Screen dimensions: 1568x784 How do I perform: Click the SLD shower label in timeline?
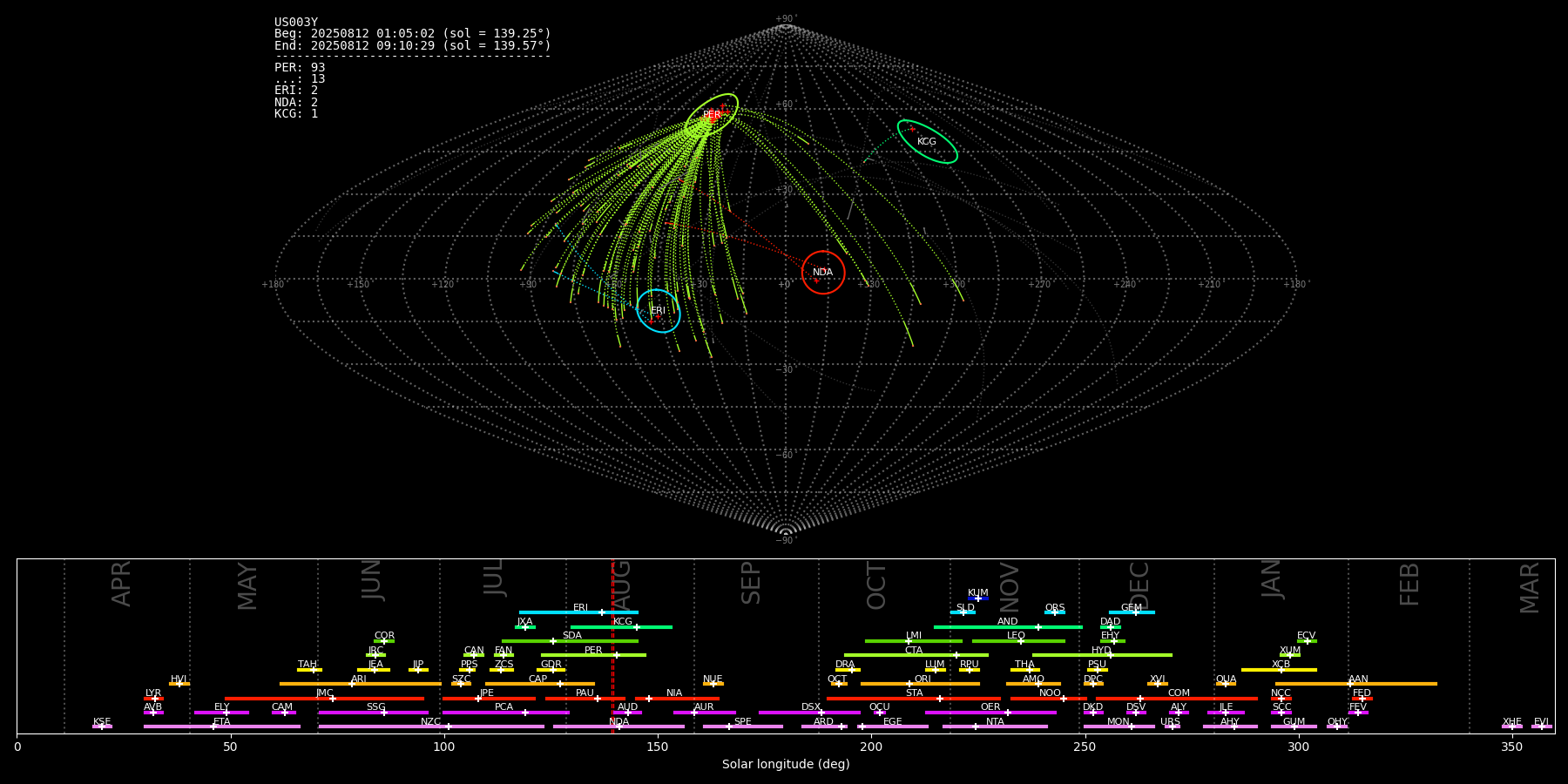[x=965, y=608]
